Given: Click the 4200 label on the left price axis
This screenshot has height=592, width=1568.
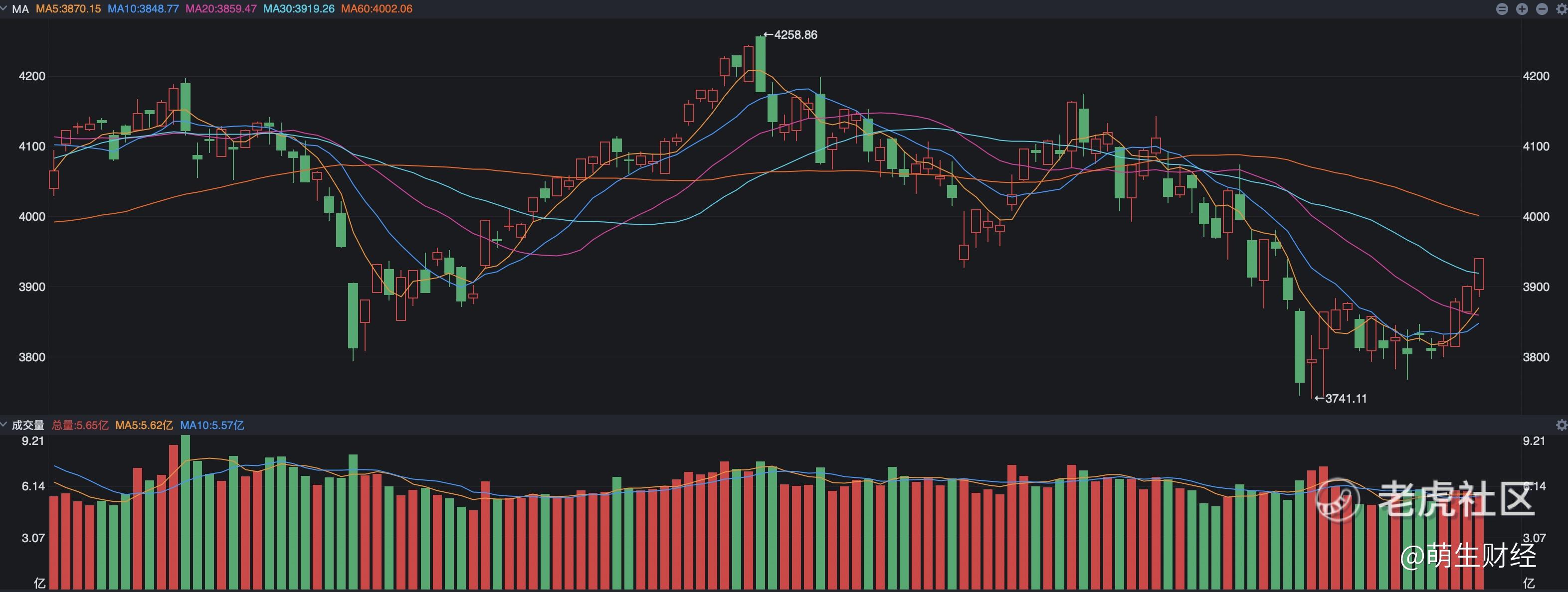Looking at the screenshot, I should pyautogui.click(x=32, y=76).
